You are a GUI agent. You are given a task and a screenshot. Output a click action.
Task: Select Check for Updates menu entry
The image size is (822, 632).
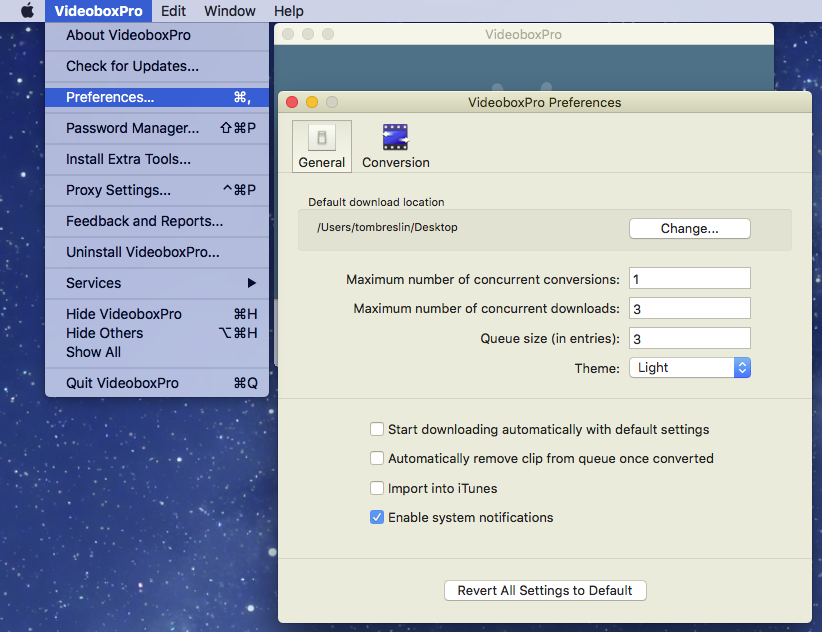point(157,66)
